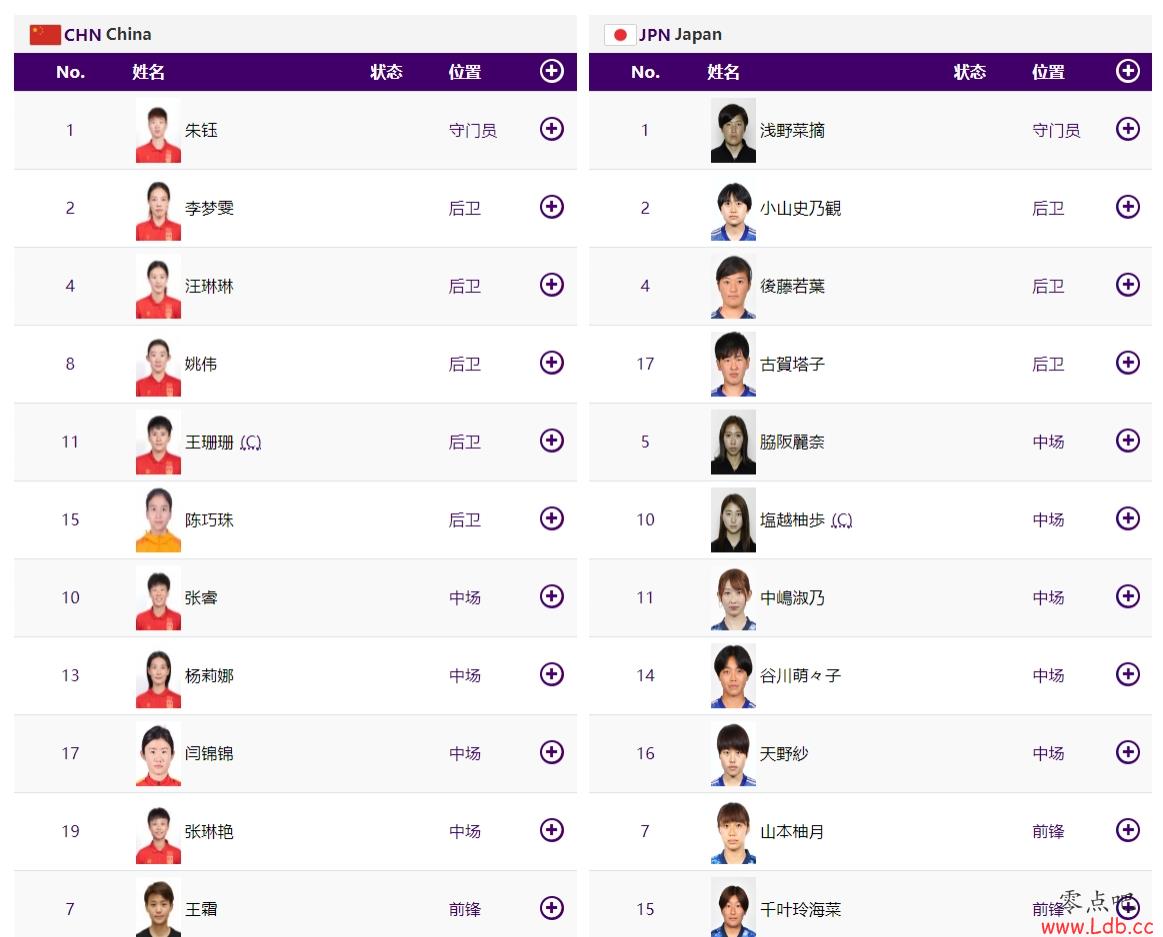Click plus icon for 谷川萌々子

1127,675
